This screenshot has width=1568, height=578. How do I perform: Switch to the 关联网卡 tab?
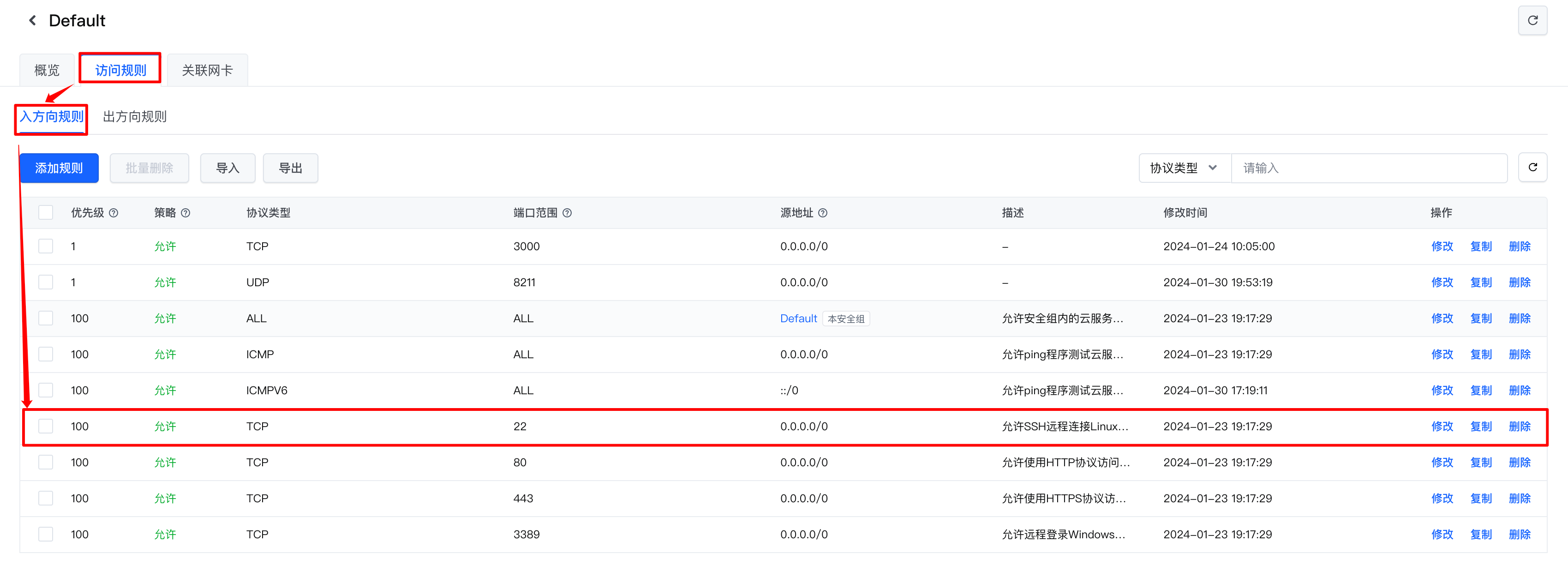tap(207, 71)
